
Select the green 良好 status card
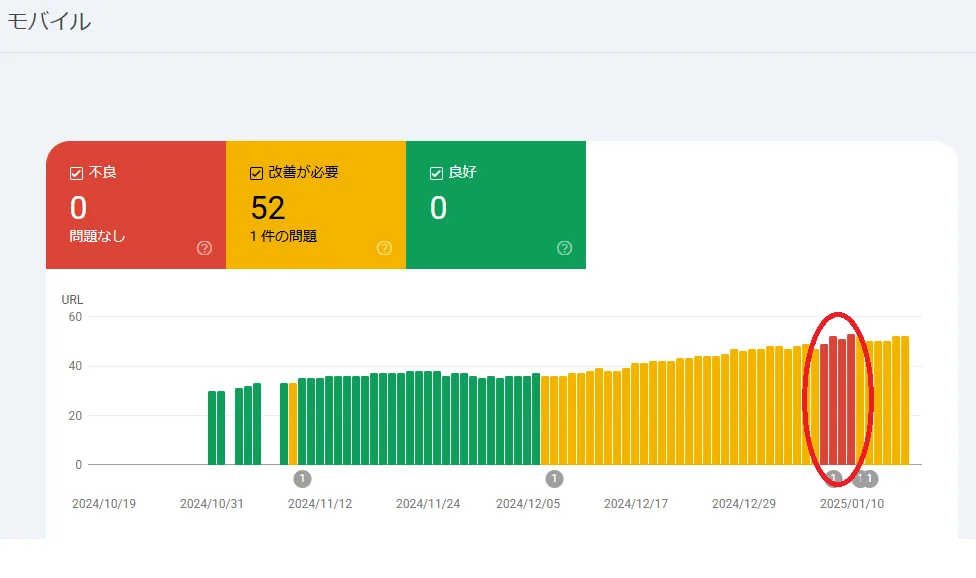point(495,205)
